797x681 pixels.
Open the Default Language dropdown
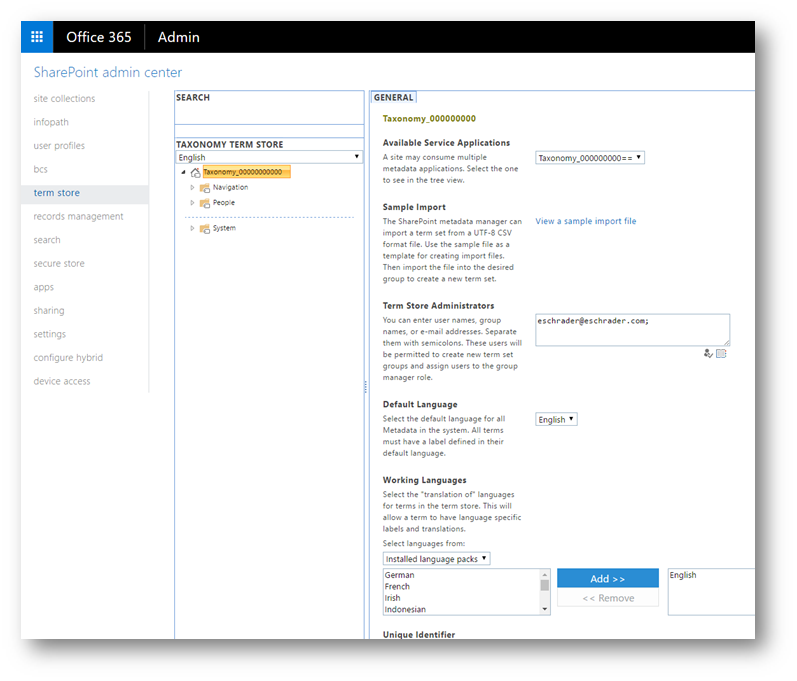tap(556, 419)
